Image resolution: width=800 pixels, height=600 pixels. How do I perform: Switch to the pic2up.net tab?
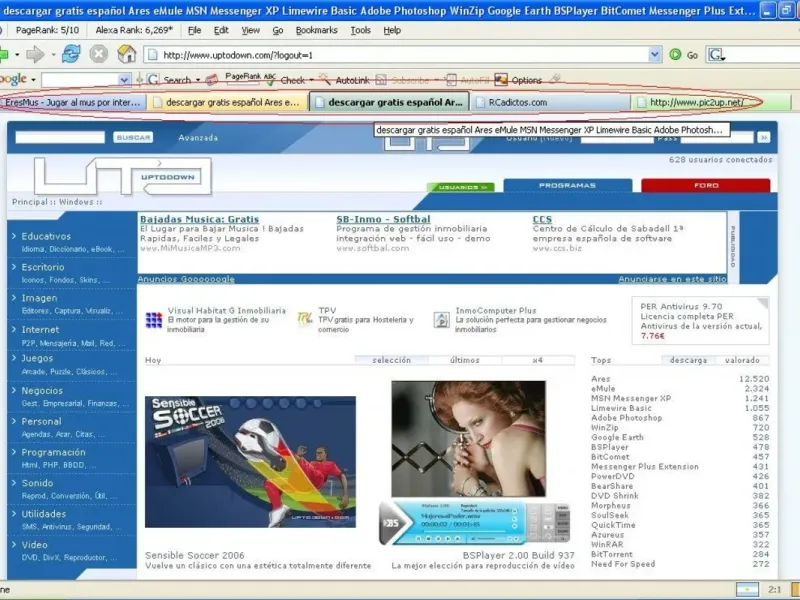(x=709, y=103)
